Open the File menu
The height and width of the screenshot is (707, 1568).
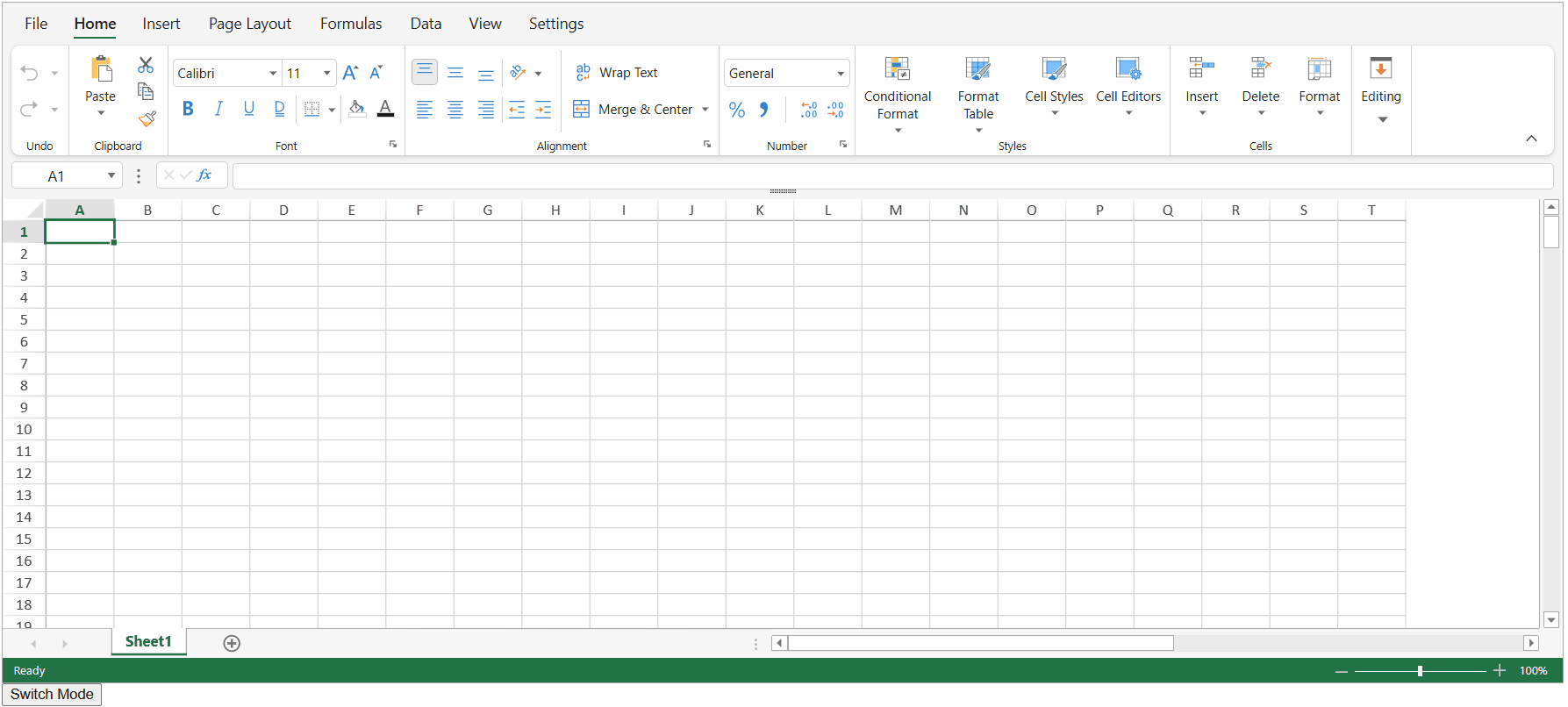click(36, 24)
